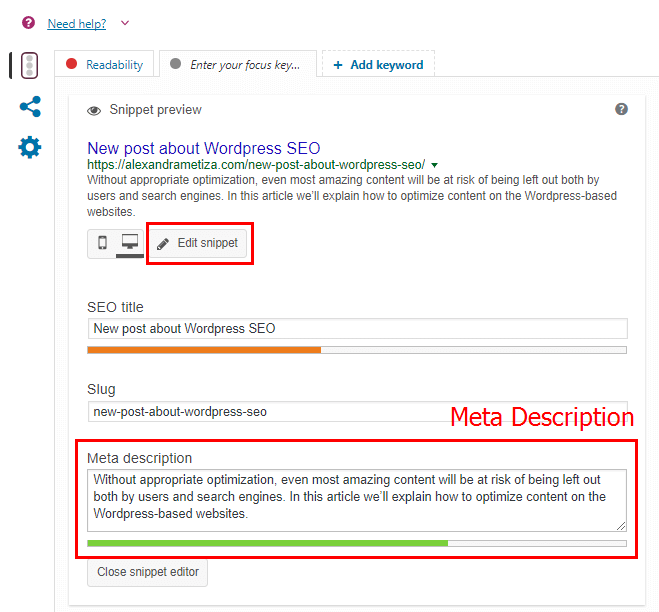The height and width of the screenshot is (612, 659).
Task: Open the green dropdown arrow after the URL
Action: pos(435,165)
